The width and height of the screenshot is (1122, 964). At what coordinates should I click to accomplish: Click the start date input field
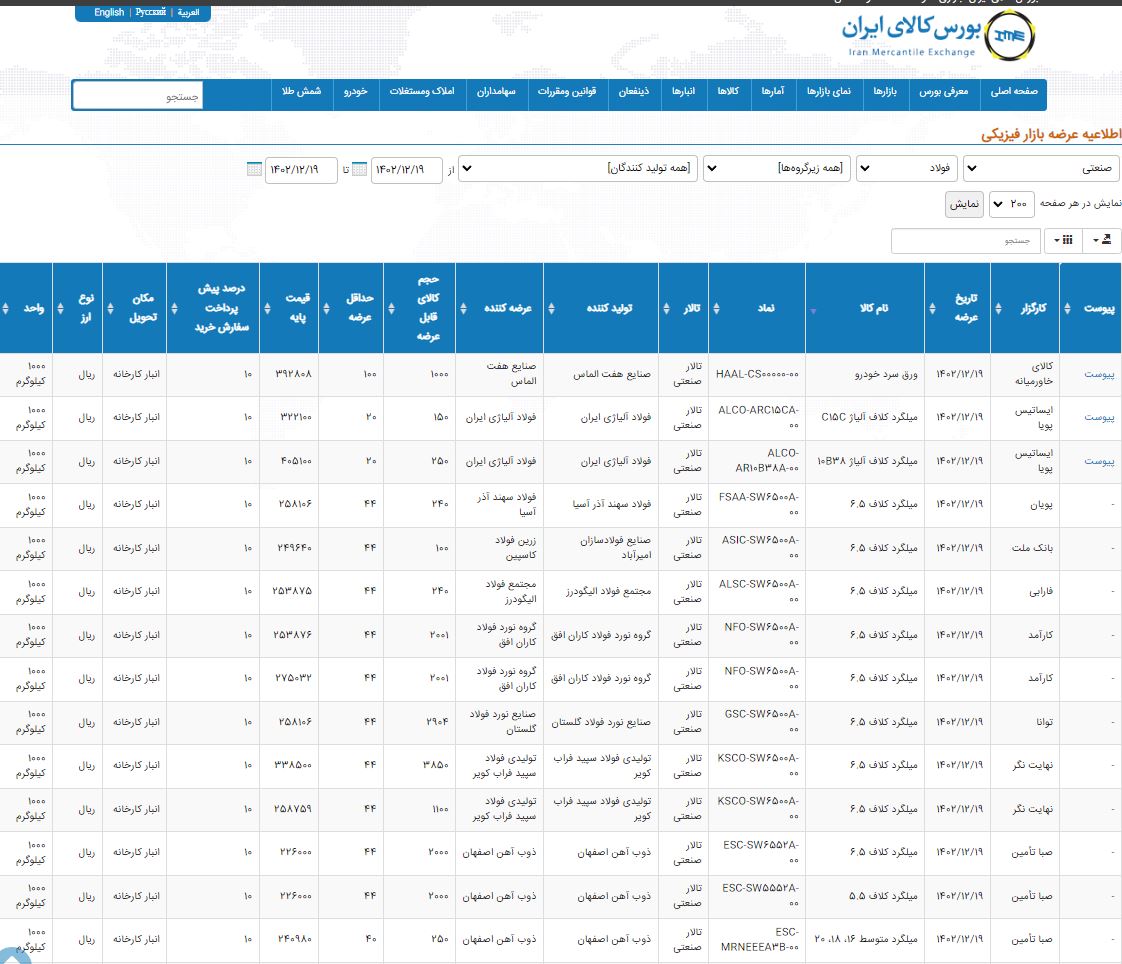coord(406,170)
